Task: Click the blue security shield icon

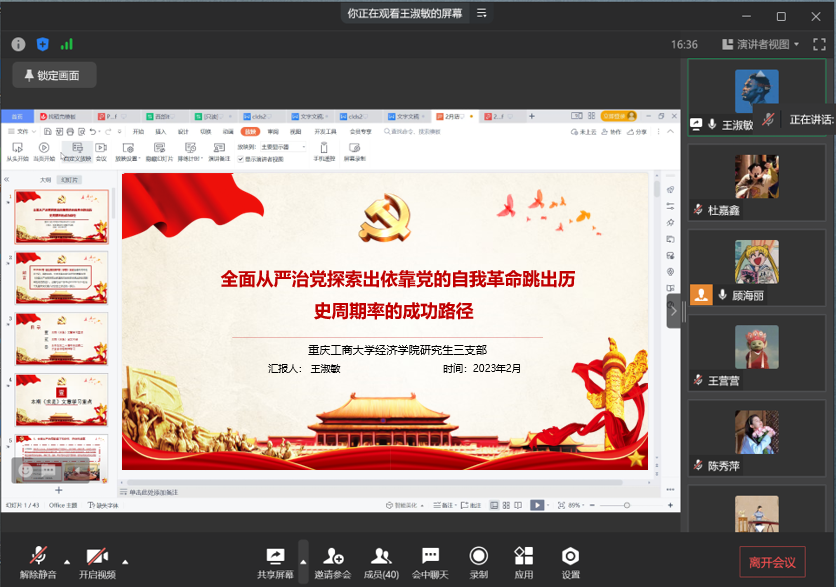Action: pos(43,44)
